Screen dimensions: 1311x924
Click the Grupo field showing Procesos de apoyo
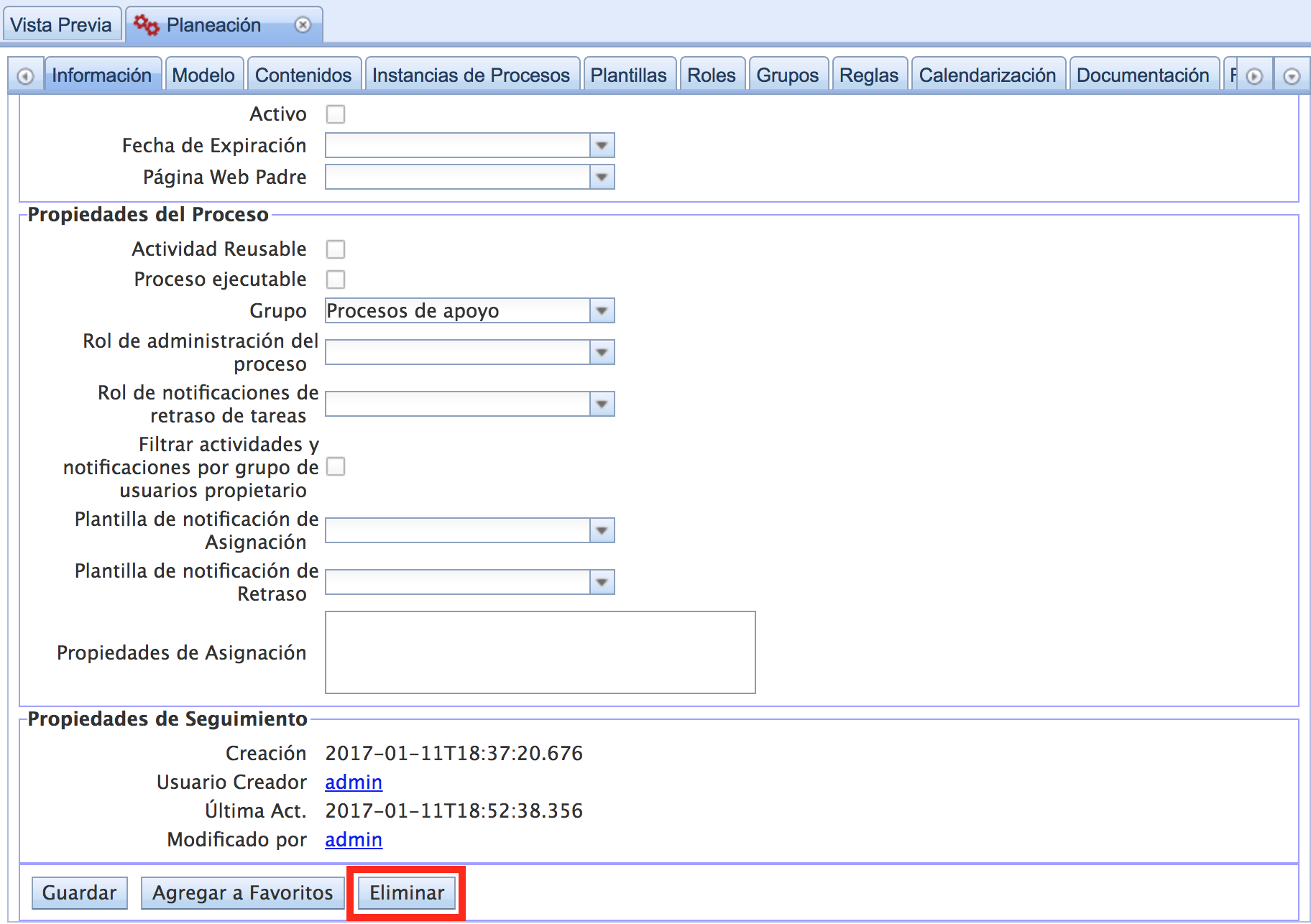tap(458, 311)
